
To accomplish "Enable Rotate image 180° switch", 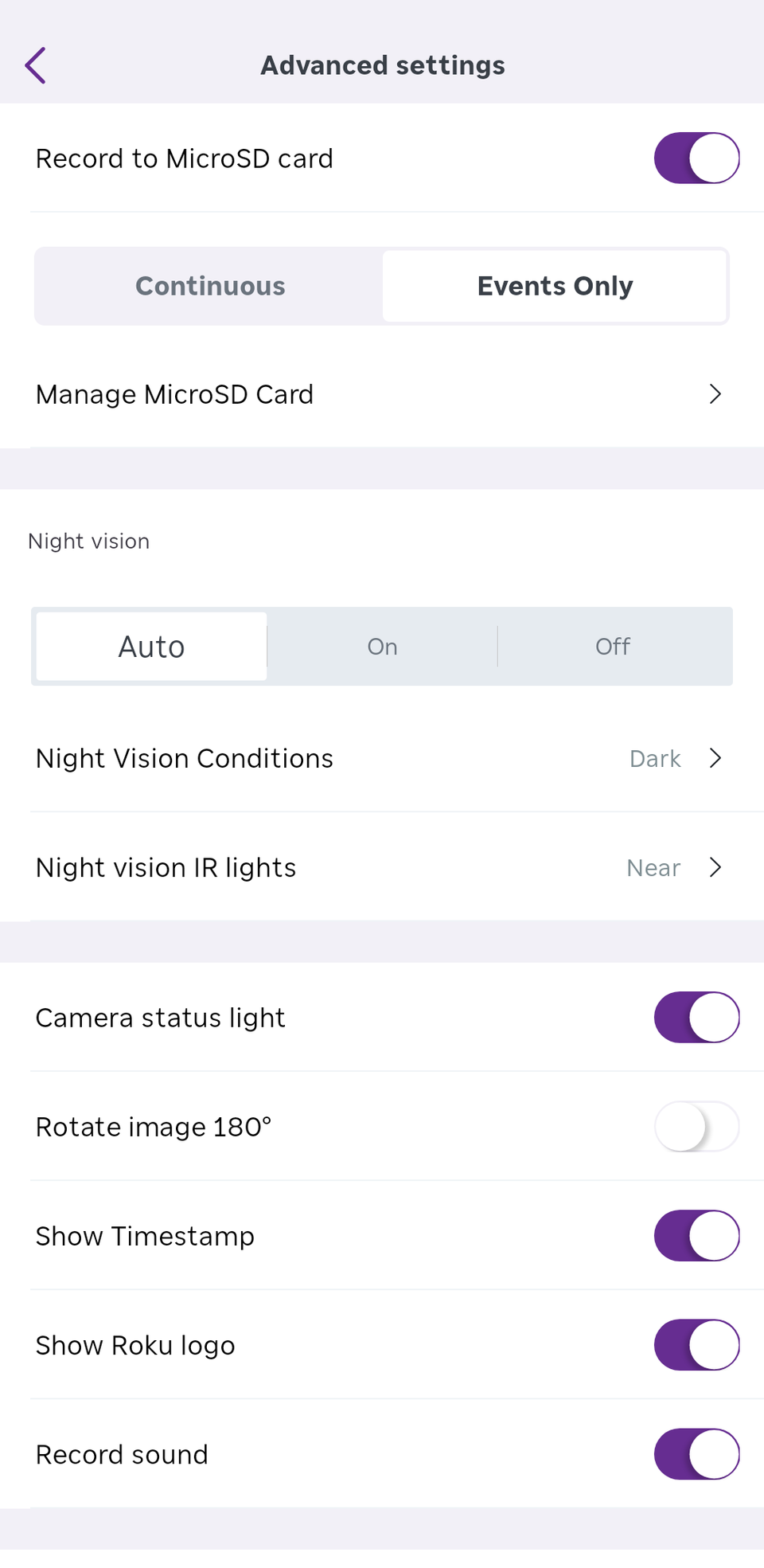I will (696, 1126).
